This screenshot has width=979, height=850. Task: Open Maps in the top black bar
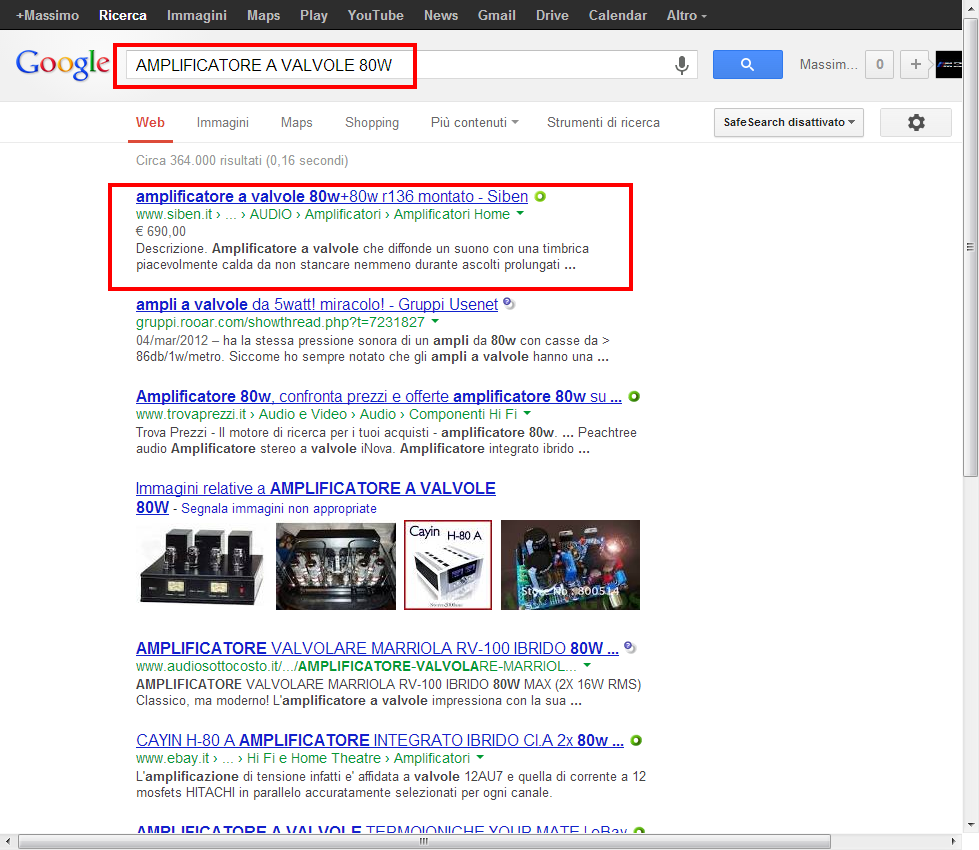(263, 15)
